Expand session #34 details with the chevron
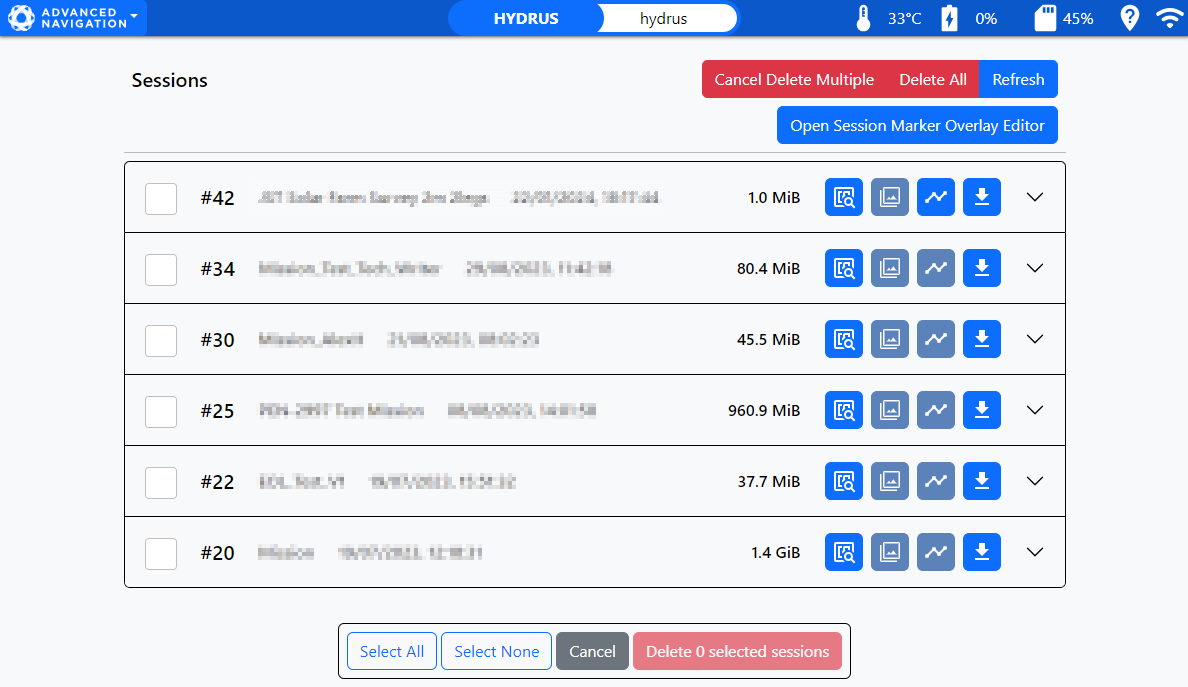Screen dimensions: 1188x687 [1035, 268]
